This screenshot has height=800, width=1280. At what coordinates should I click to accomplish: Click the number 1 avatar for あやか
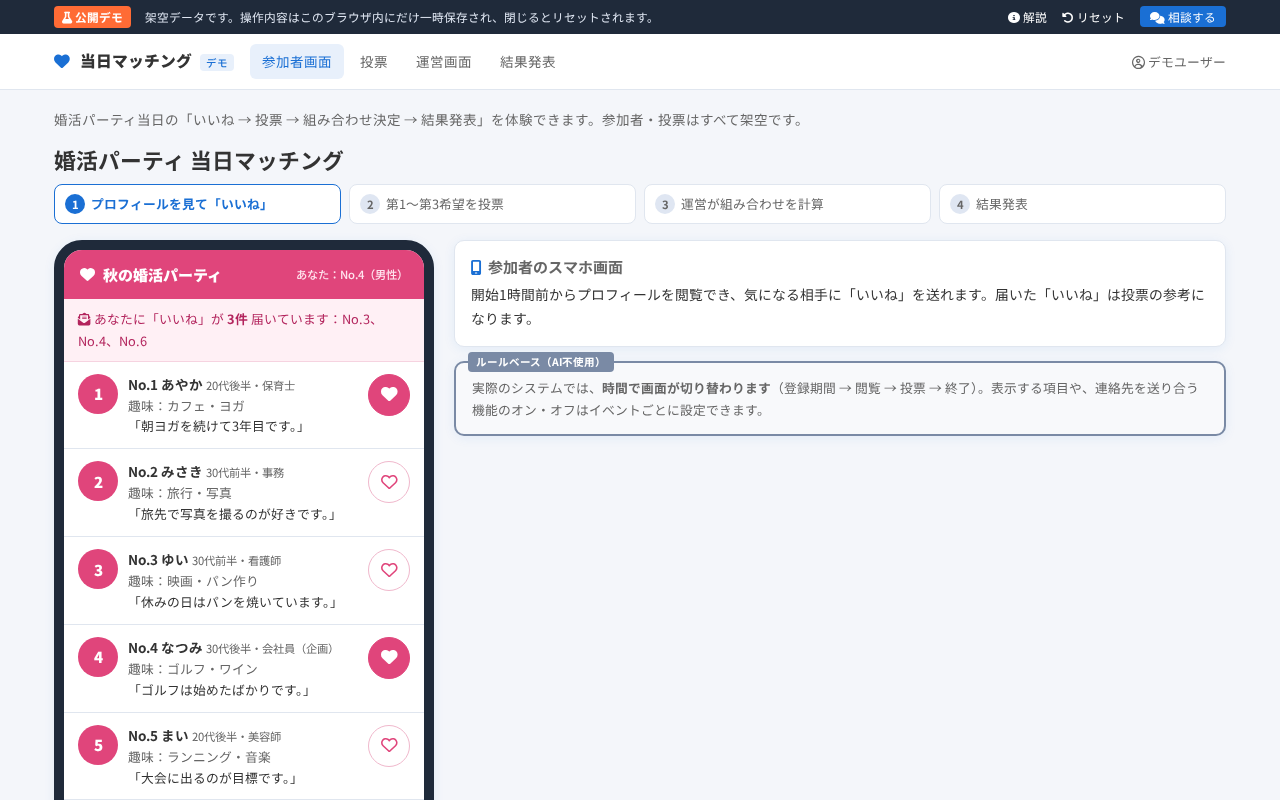pos(98,394)
